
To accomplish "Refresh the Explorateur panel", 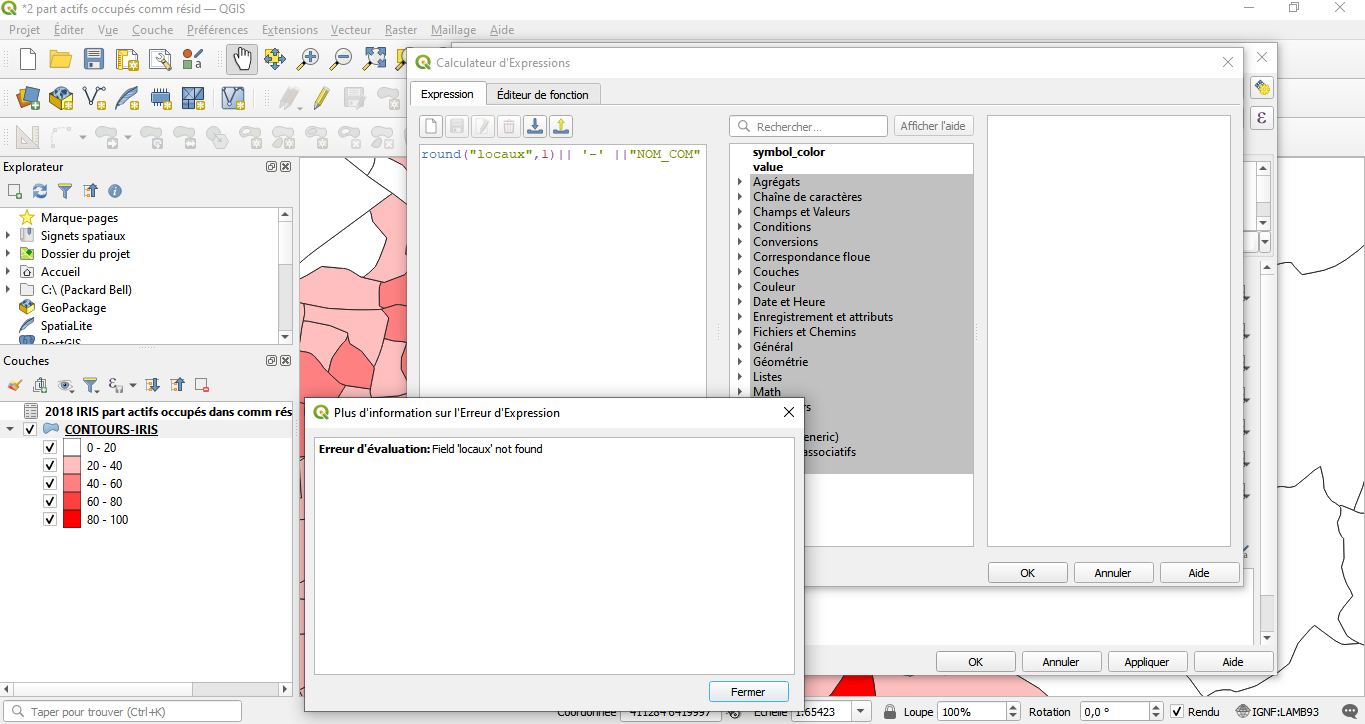I will (40, 191).
